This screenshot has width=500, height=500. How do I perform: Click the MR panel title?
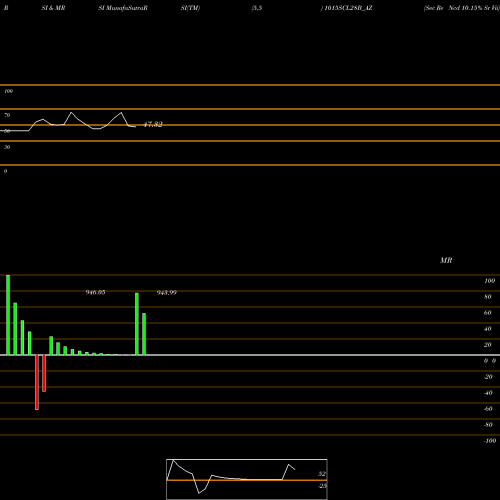click(446, 260)
